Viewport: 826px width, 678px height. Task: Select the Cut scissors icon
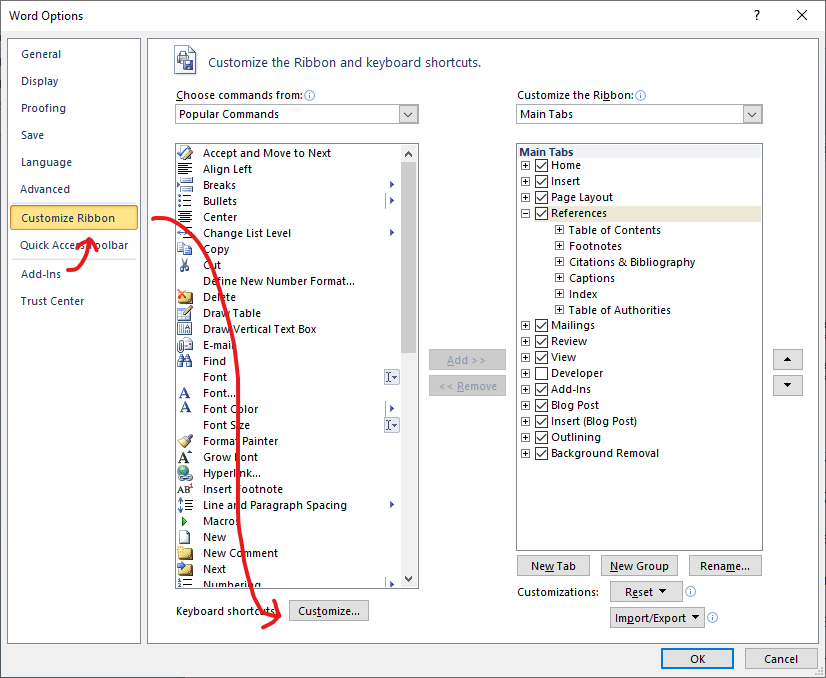tap(185, 265)
